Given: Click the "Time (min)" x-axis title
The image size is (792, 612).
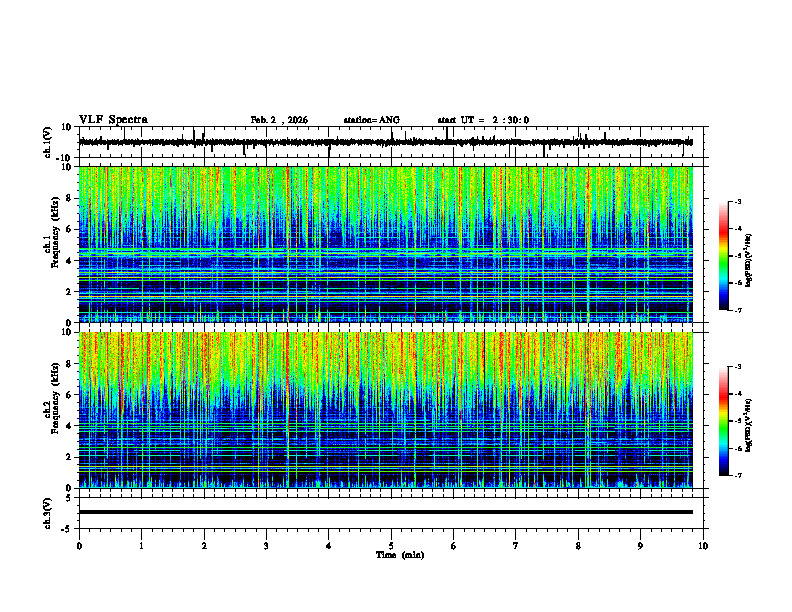Looking at the screenshot, I should [400, 555].
